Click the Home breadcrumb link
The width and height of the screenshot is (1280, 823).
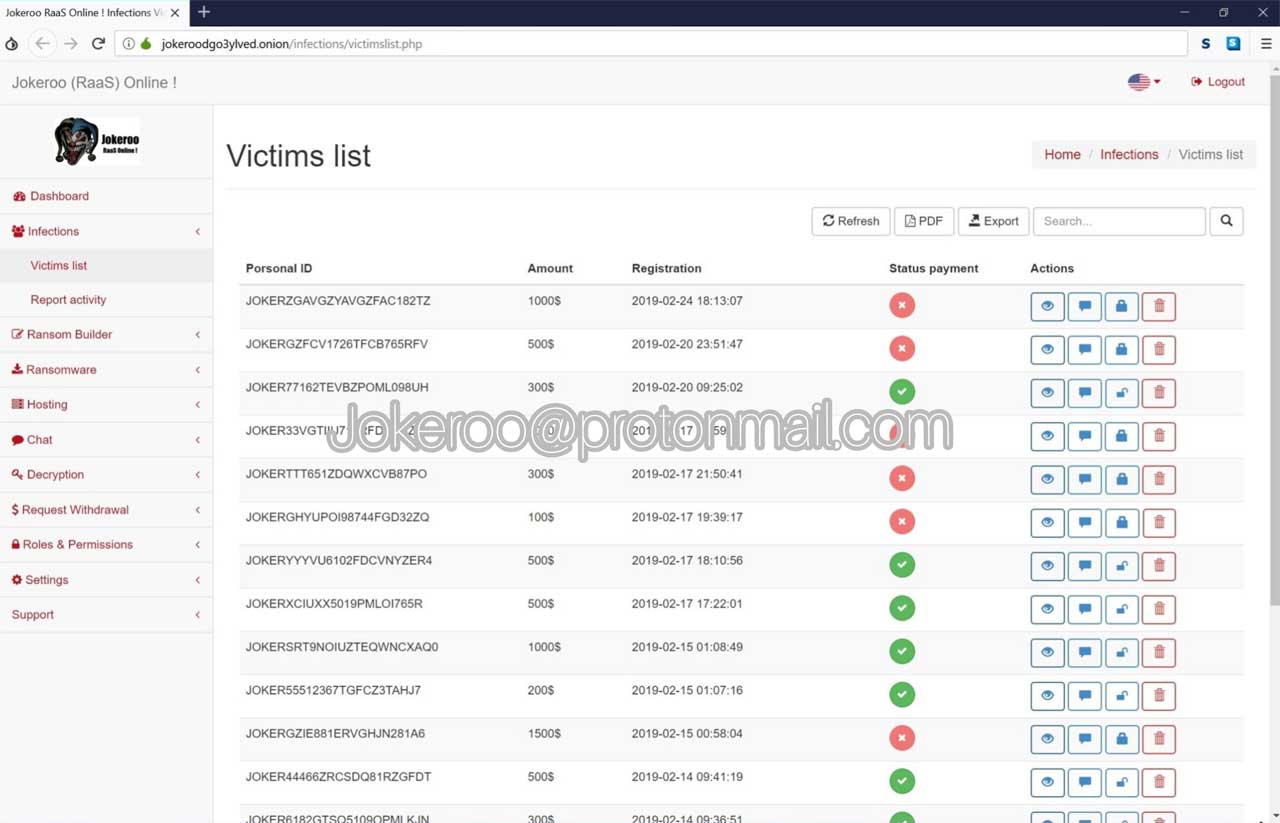tap(1062, 154)
